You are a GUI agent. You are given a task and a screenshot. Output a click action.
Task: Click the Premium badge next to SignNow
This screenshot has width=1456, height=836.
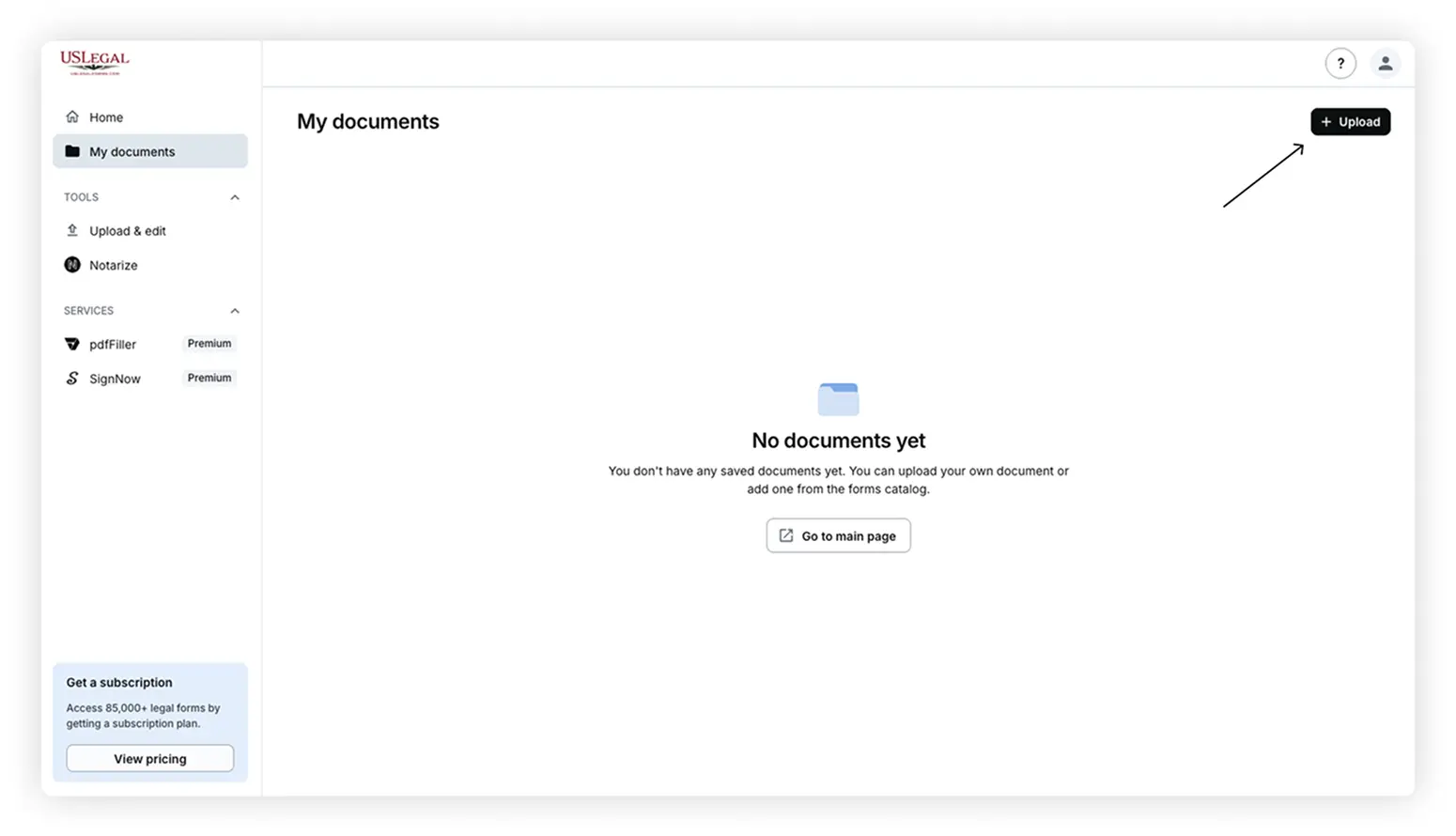point(209,378)
